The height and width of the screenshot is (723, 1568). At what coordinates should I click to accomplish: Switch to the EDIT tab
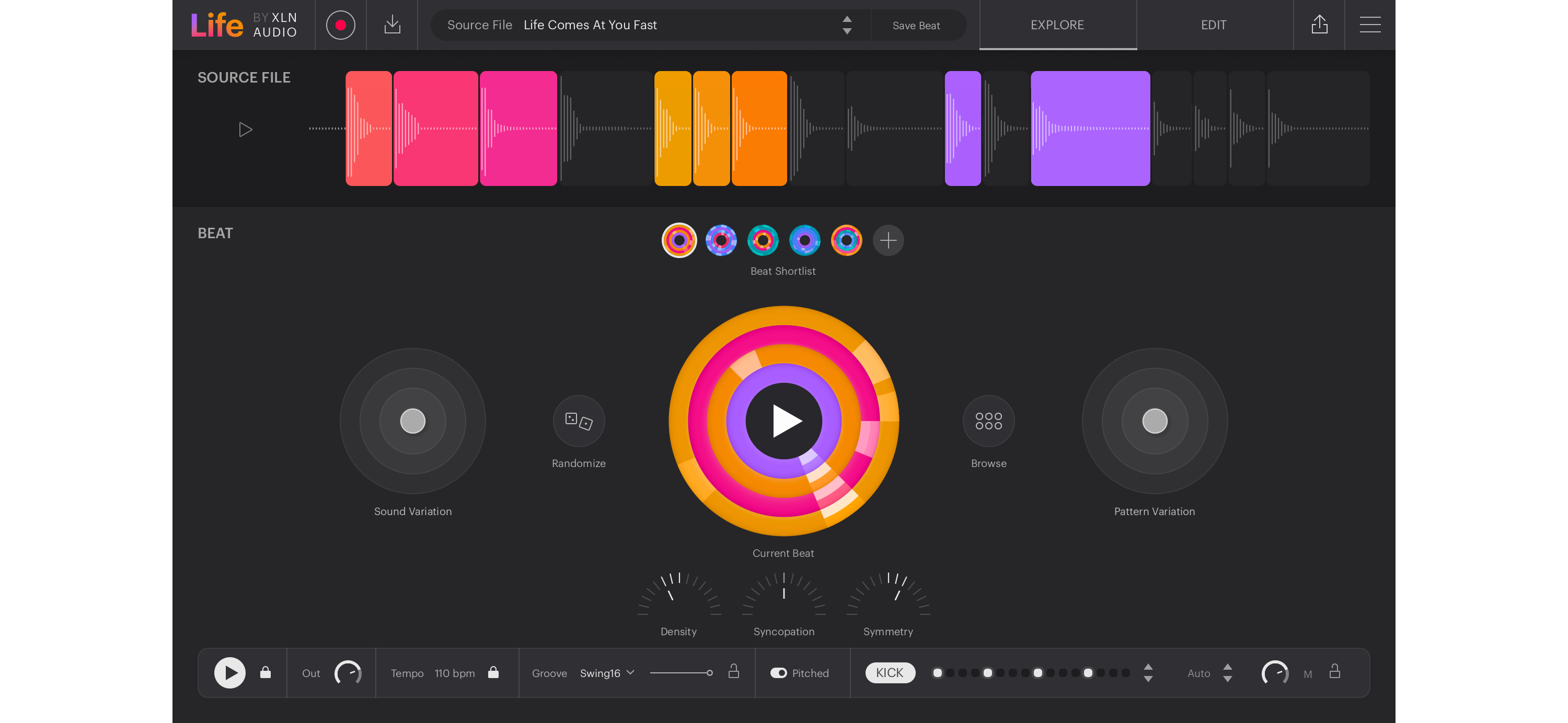(x=1213, y=25)
